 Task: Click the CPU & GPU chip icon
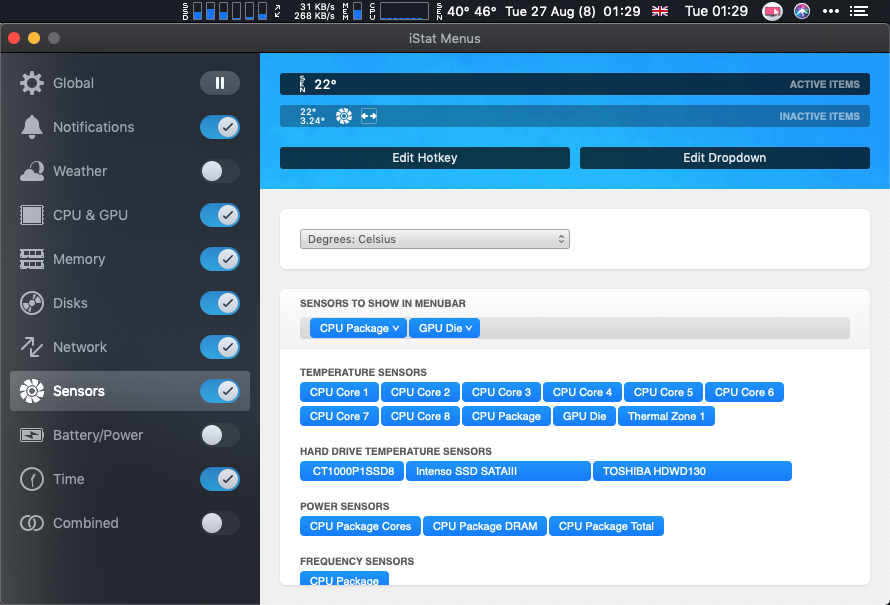32,215
